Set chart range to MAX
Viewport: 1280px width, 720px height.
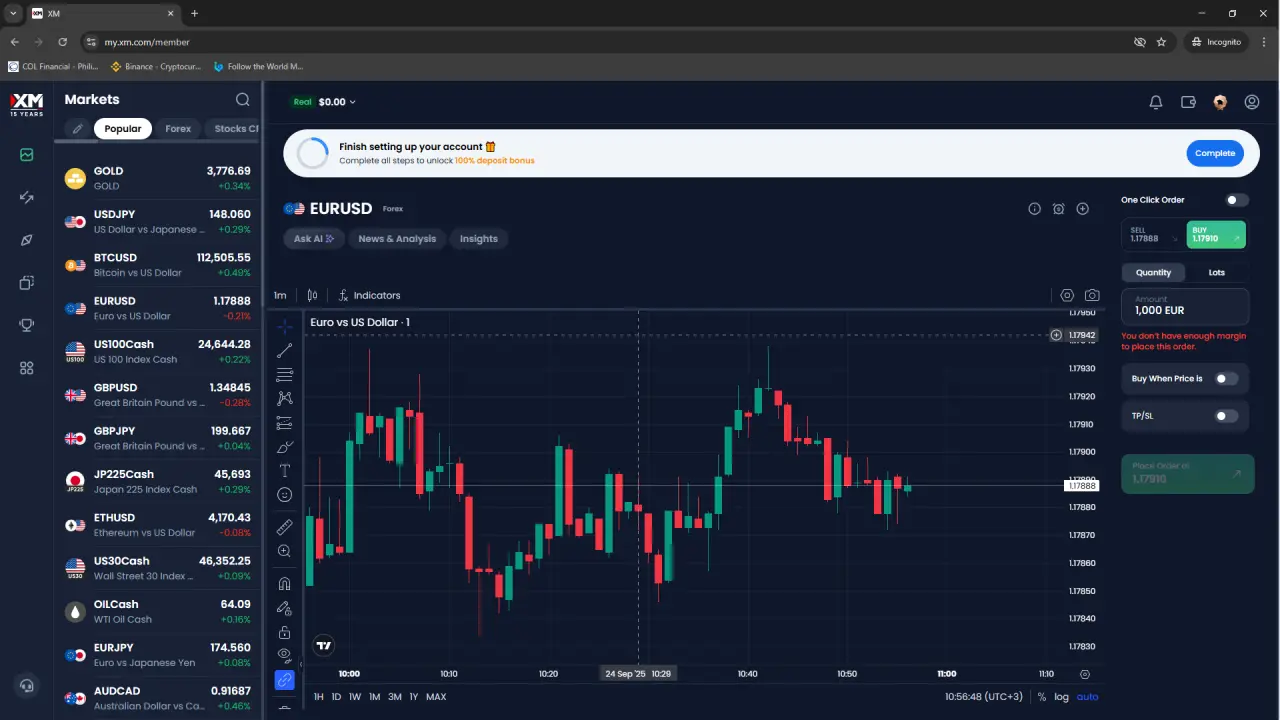point(436,697)
